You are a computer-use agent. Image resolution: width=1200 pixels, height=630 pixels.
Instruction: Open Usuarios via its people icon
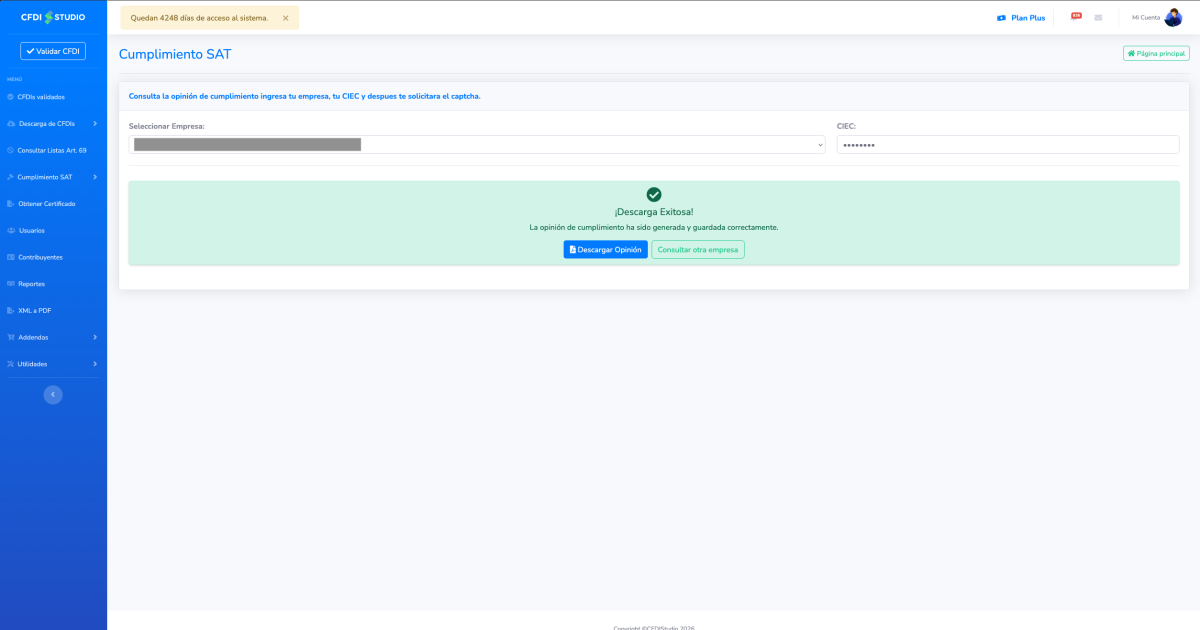pyautogui.click(x=10, y=231)
